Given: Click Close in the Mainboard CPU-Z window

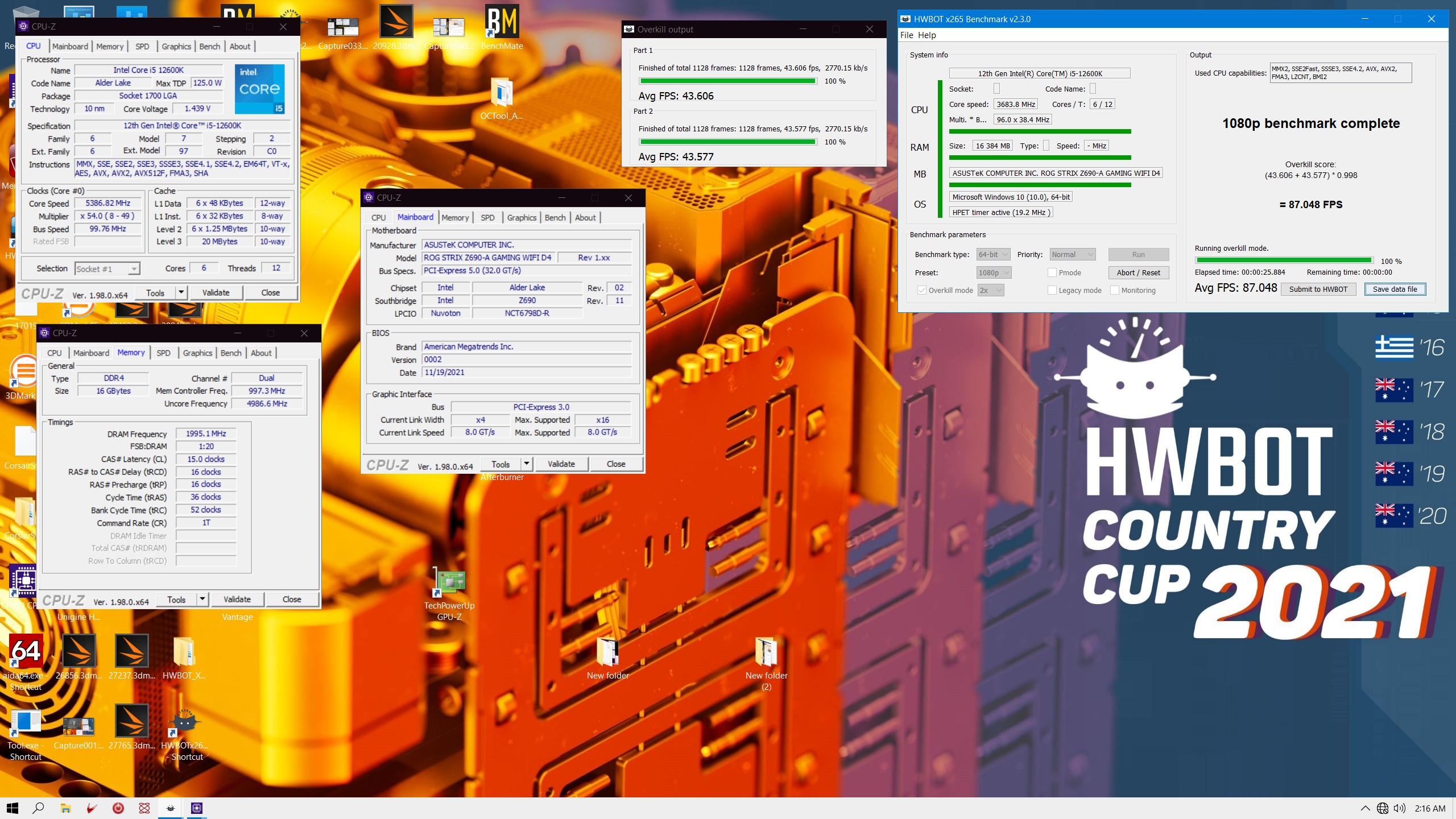Looking at the screenshot, I should pyautogui.click(x=616, y=464).
